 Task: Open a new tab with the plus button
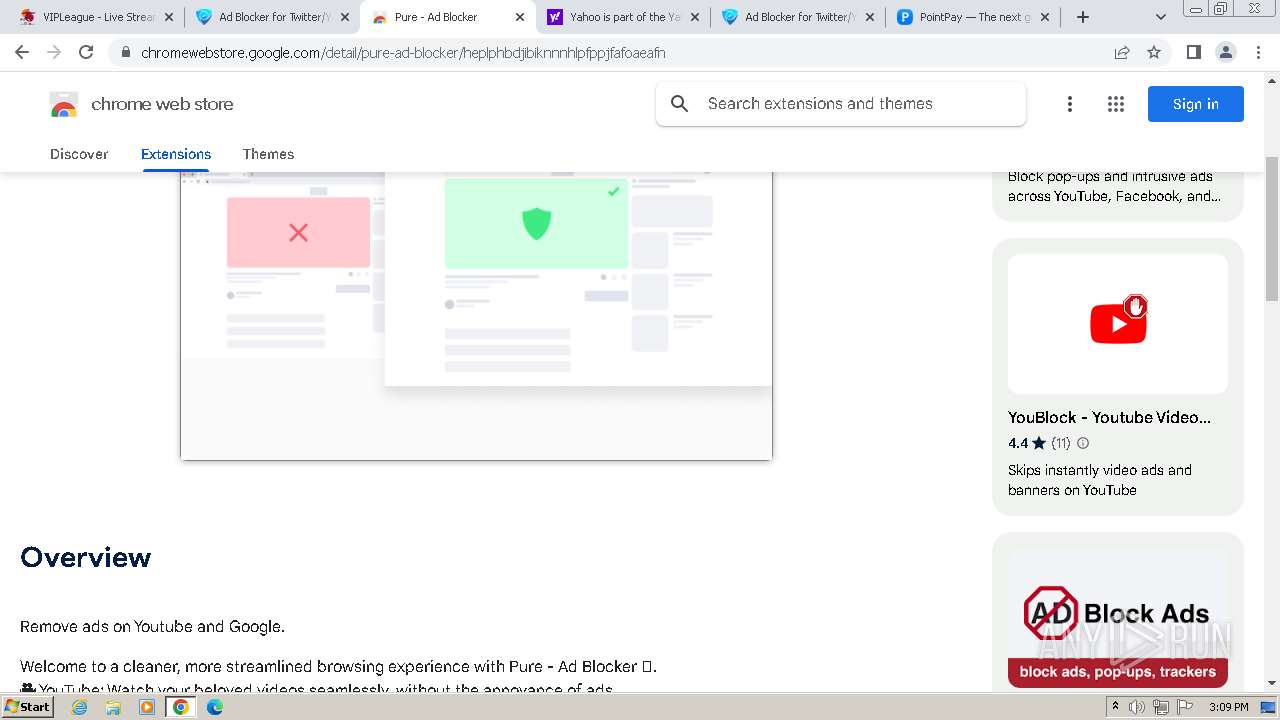point(1083,17)
